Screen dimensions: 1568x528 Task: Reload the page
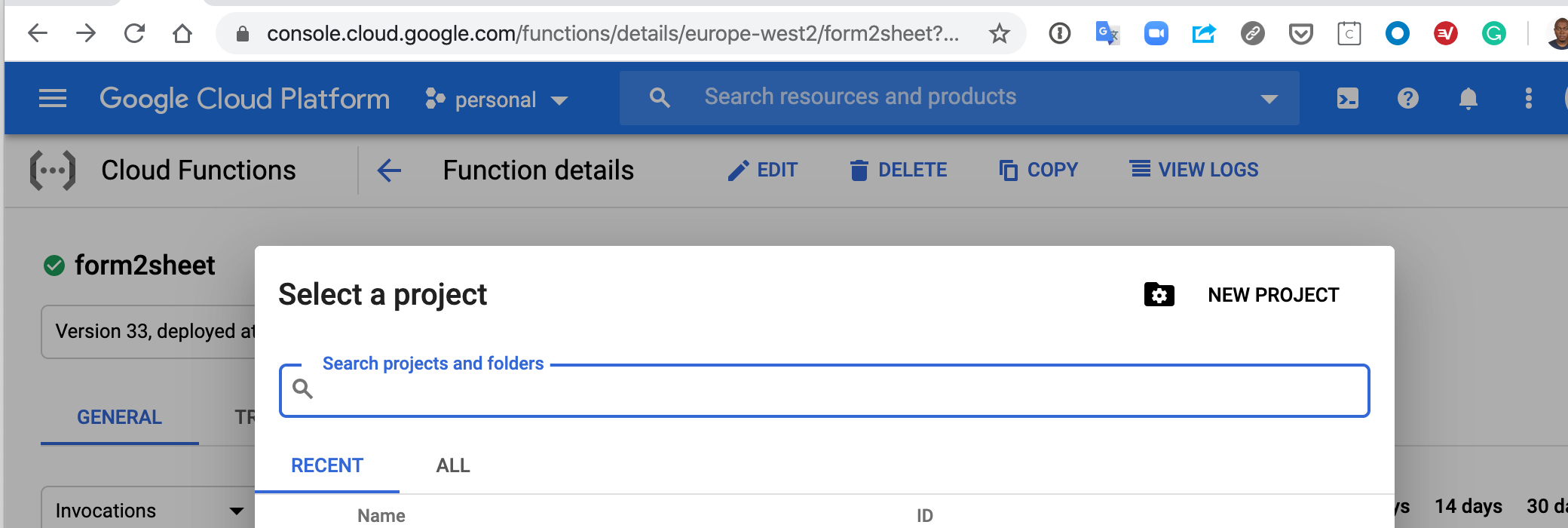134,33
